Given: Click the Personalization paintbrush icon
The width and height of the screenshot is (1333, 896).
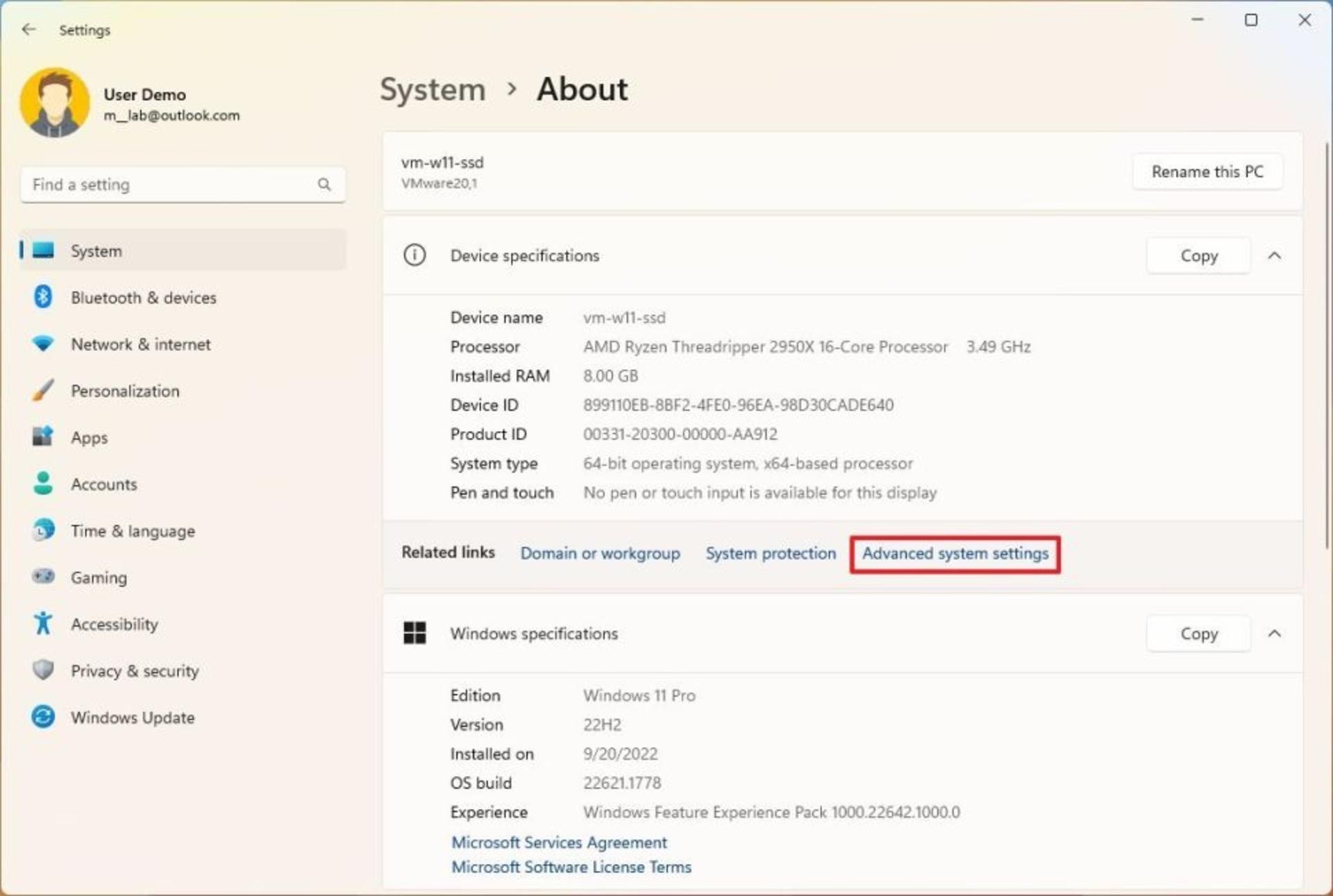Looking at the screenshot, I should [x=43, y=391].
